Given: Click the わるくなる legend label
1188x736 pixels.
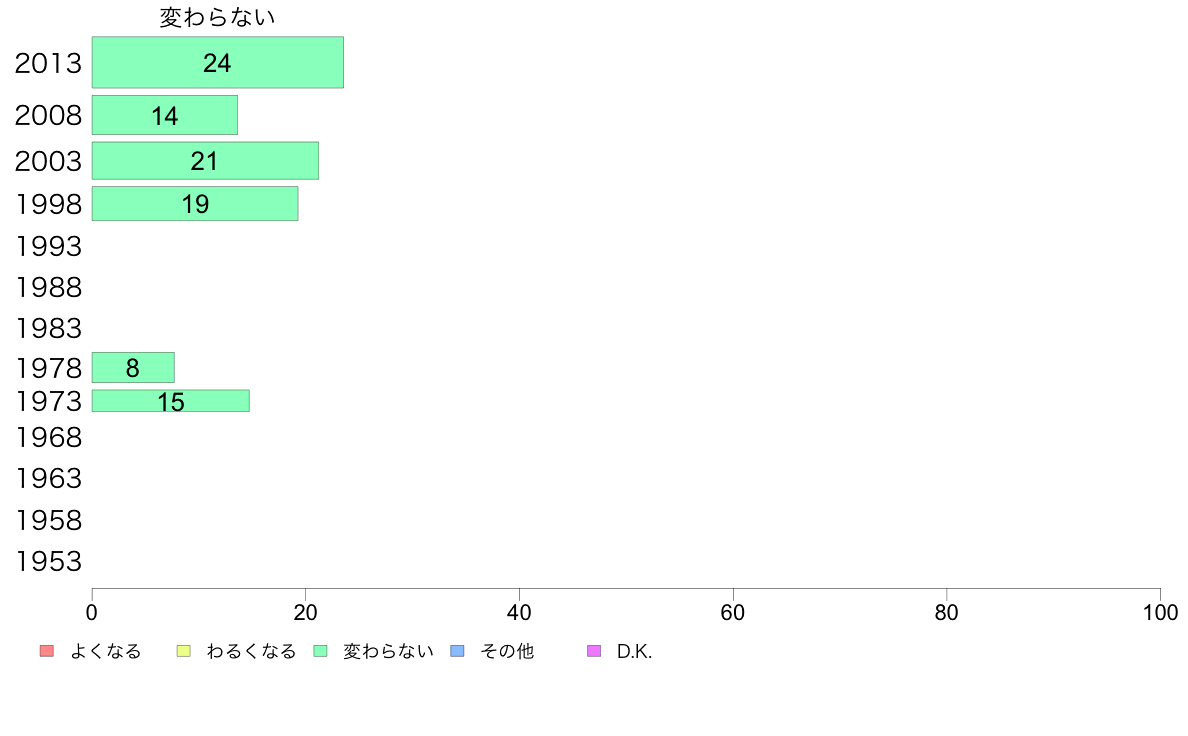Looking at the screenshot, I should pyautogui.click(x=251, y=651).
